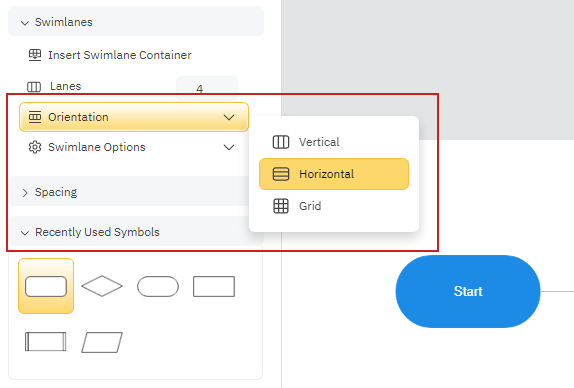
Task: Collapse the Recently Used Symbols section
Action: pyautogui.click(x=129, y=232)
